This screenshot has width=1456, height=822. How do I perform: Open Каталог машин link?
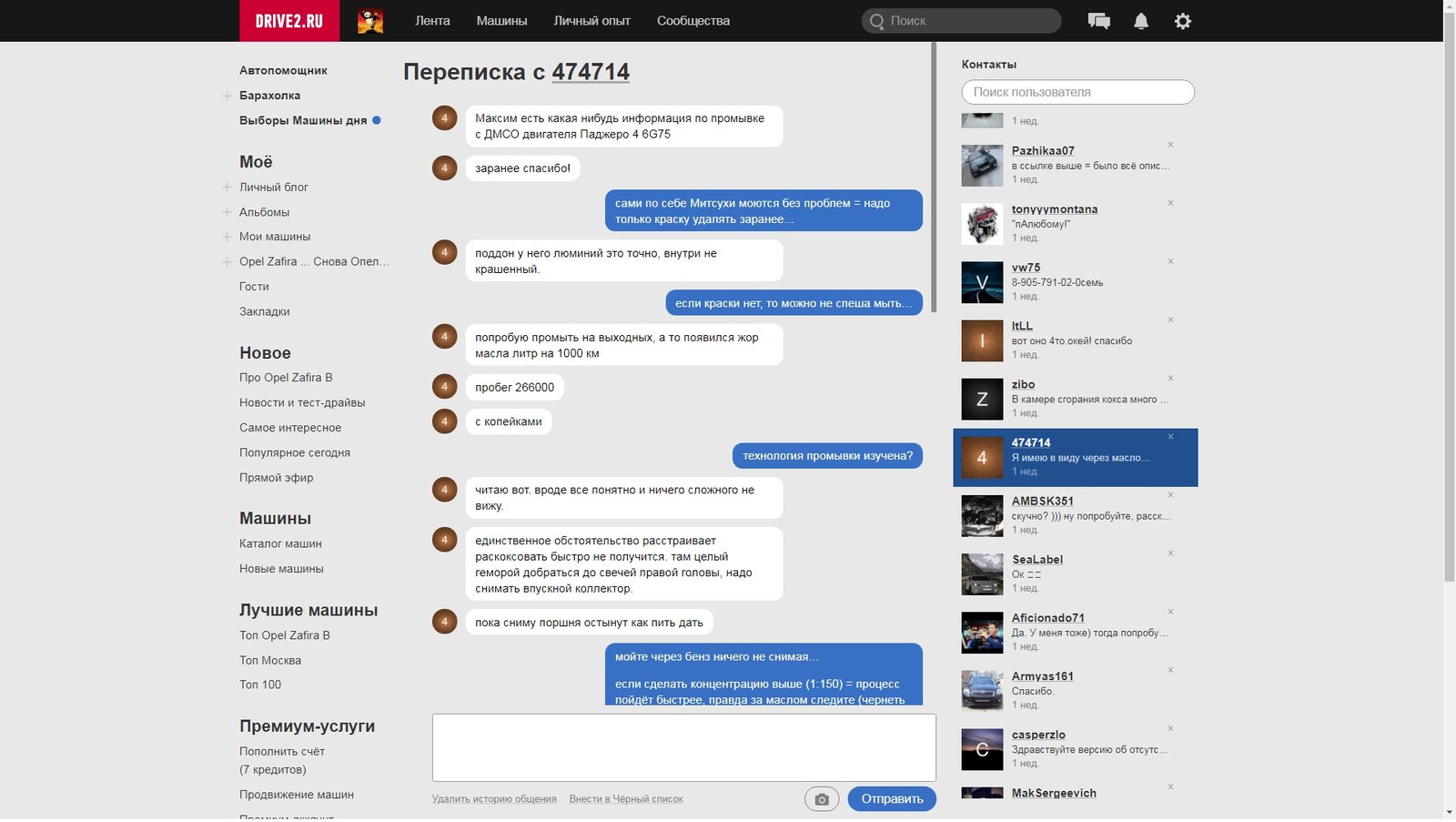click(x=280, y=544)
